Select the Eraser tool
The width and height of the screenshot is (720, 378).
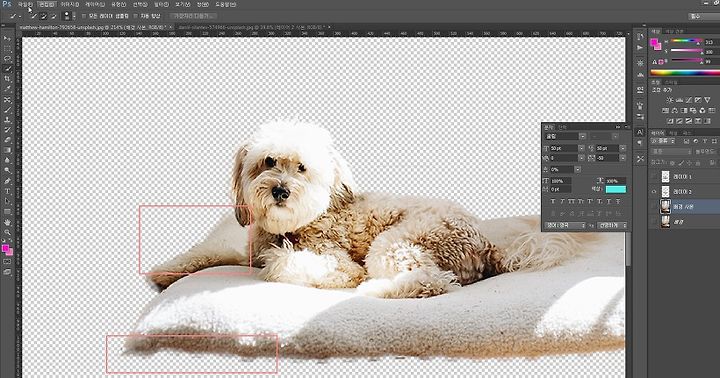point(7,140)
